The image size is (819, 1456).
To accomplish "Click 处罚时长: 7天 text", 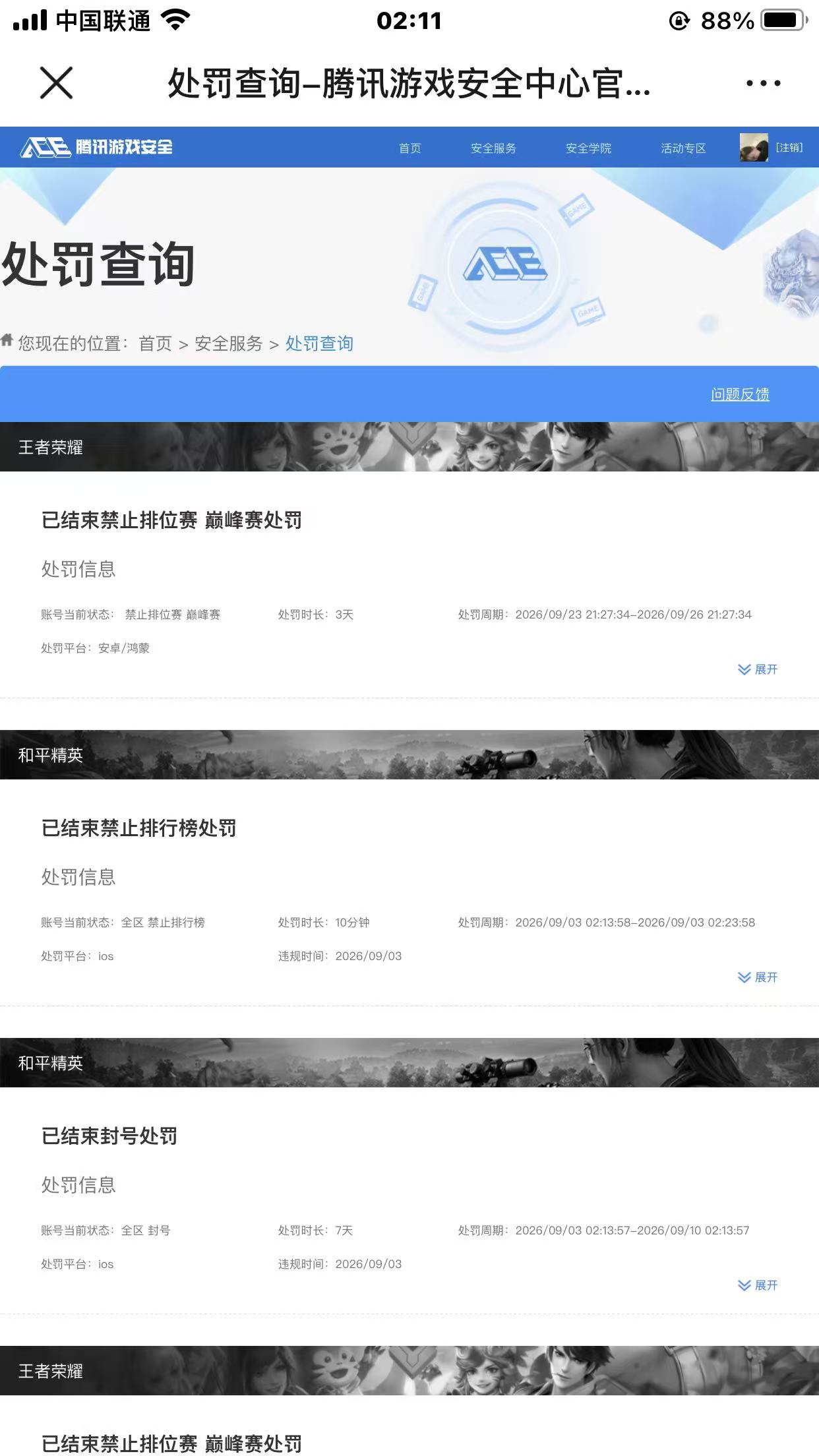I will pyautogui.click(x=315, y=1230).
